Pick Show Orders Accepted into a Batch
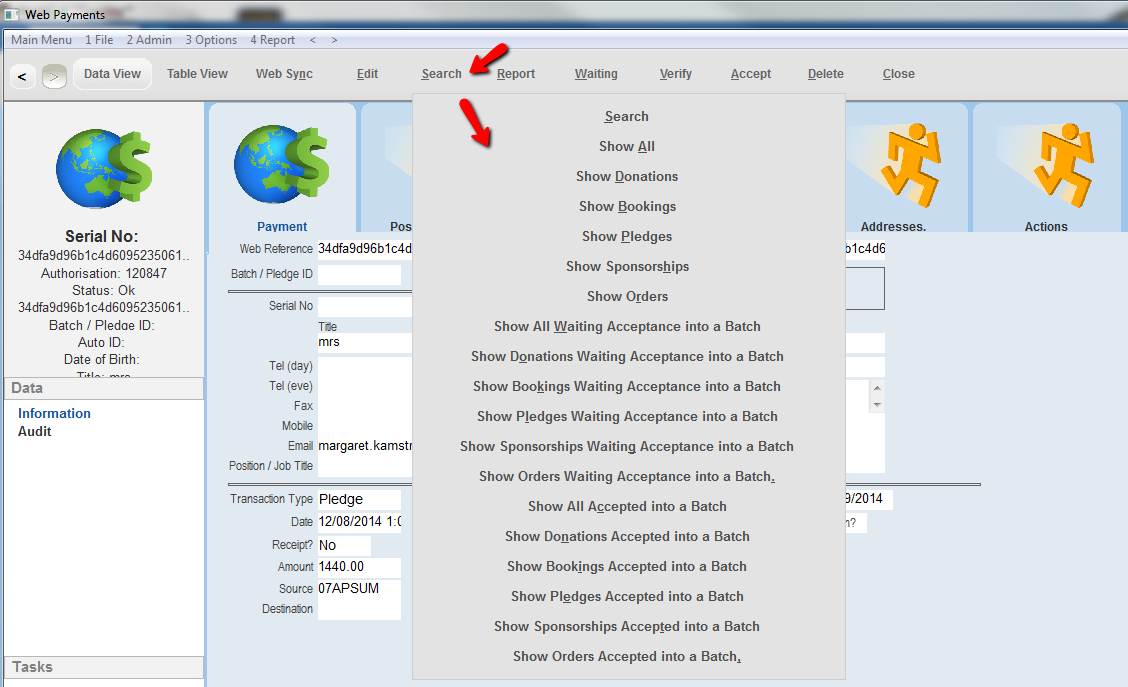Screen dimensions: 1128x687 [x=627, y=657]
